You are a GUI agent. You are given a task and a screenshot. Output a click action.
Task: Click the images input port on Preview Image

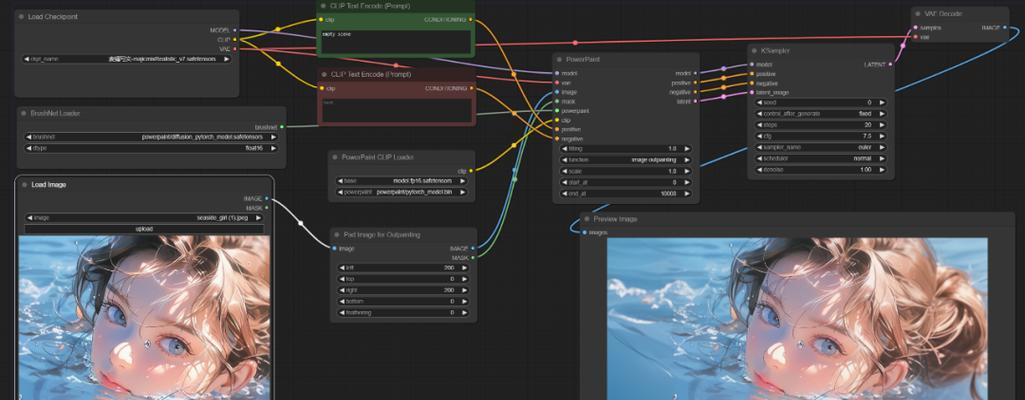coord(584,232)
